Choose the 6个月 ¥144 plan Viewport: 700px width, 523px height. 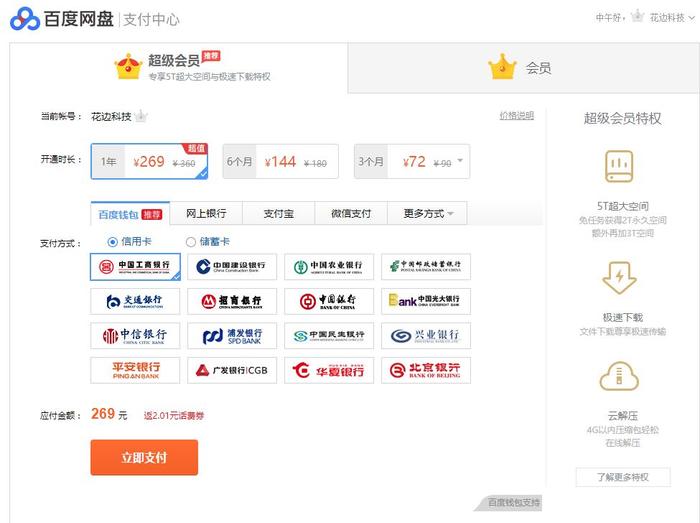click(280, 162)
